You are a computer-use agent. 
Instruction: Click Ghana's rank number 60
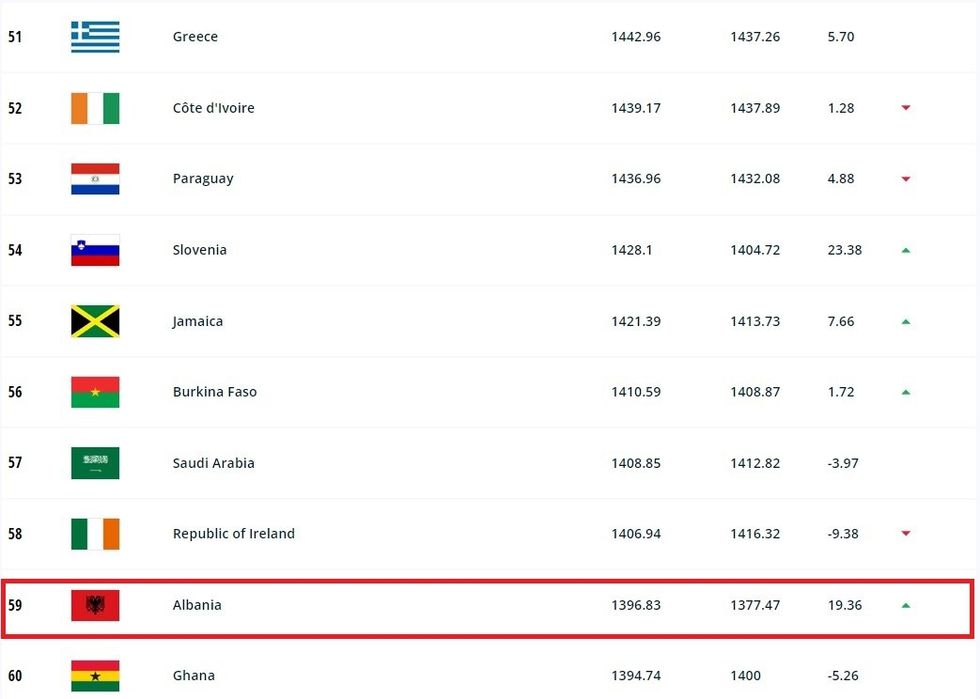15,676
